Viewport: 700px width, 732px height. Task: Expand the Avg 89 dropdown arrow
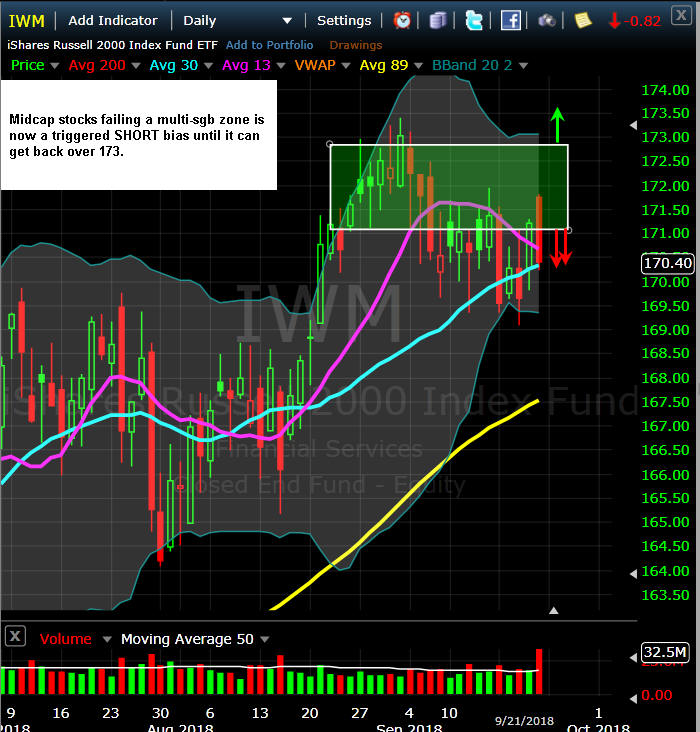pos(418,66)
